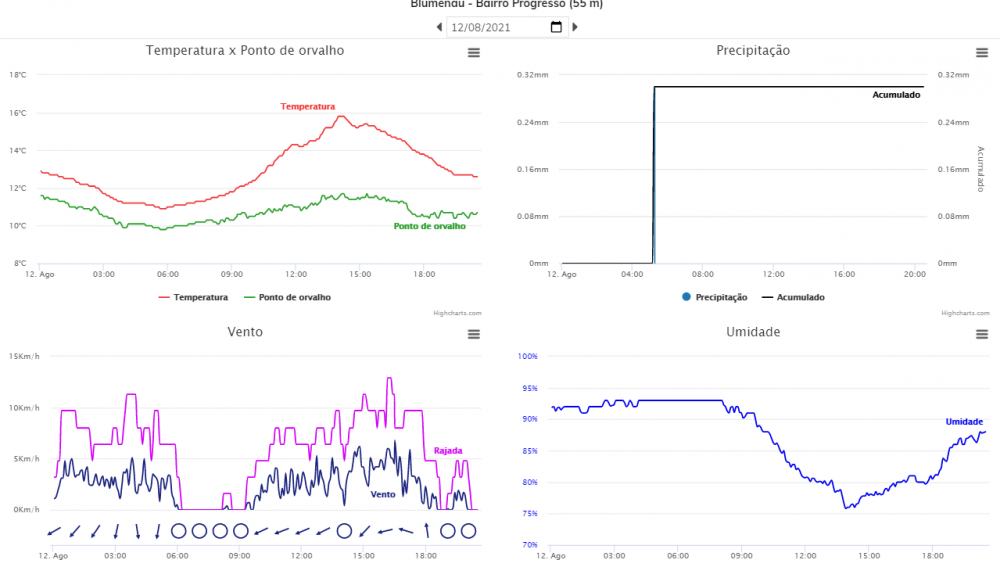Viewport: 1000px width, 567px height.
Task: Open the Vento chart hamburger menu
Action: [x=474, y=334]
